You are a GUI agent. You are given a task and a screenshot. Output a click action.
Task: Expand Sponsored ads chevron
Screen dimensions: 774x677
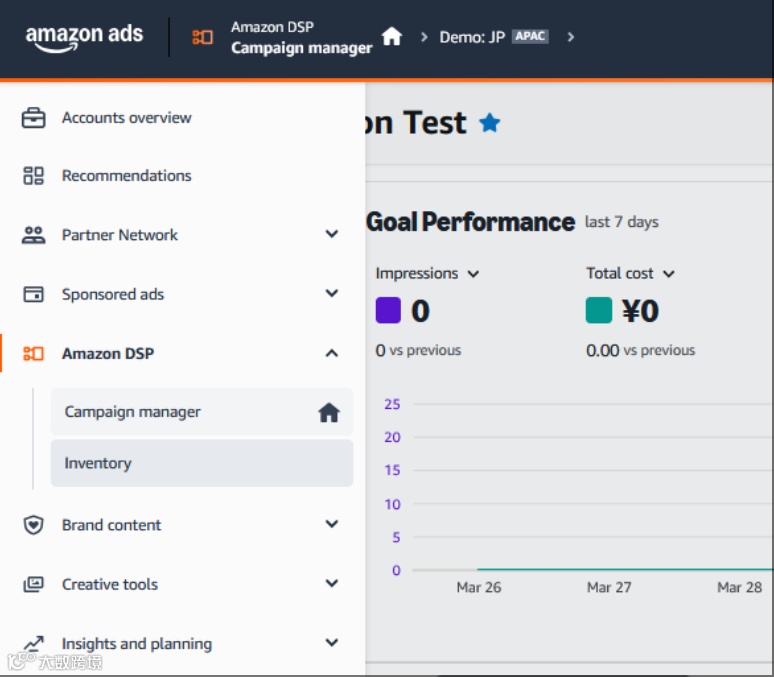point(332,293)
